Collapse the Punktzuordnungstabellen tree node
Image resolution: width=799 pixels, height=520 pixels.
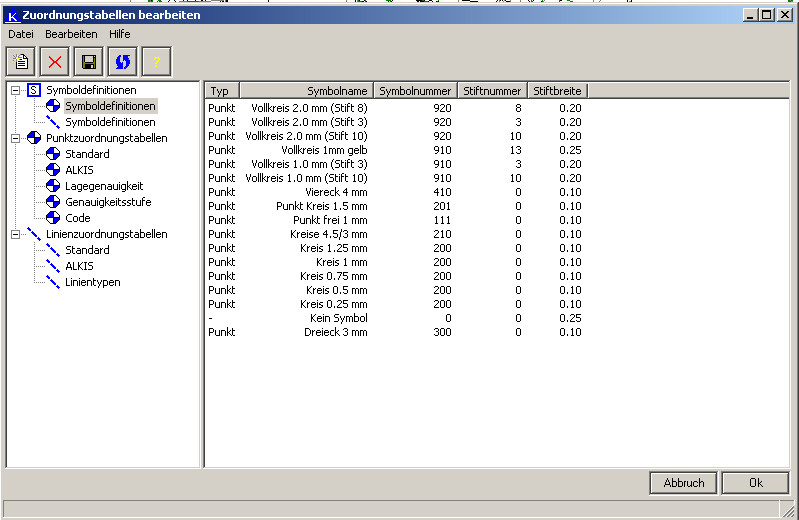(x=16, y=138)
